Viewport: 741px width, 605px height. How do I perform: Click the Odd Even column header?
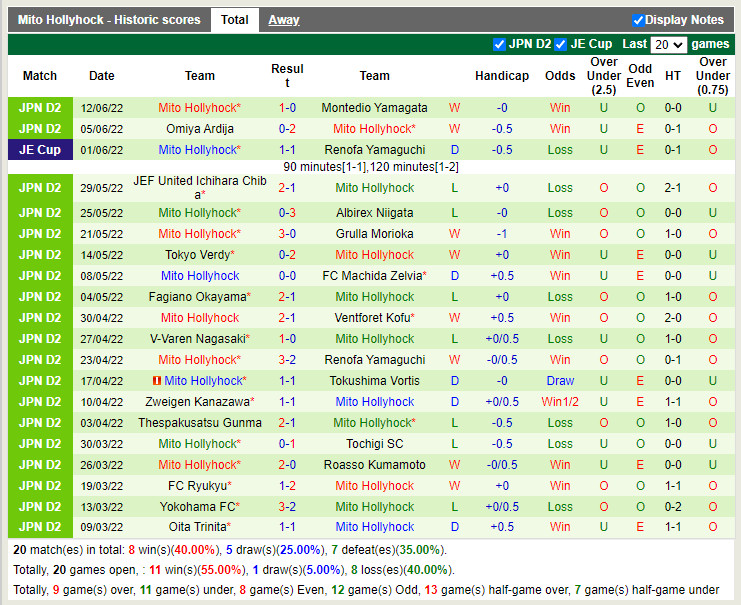(x=640, y=76)
